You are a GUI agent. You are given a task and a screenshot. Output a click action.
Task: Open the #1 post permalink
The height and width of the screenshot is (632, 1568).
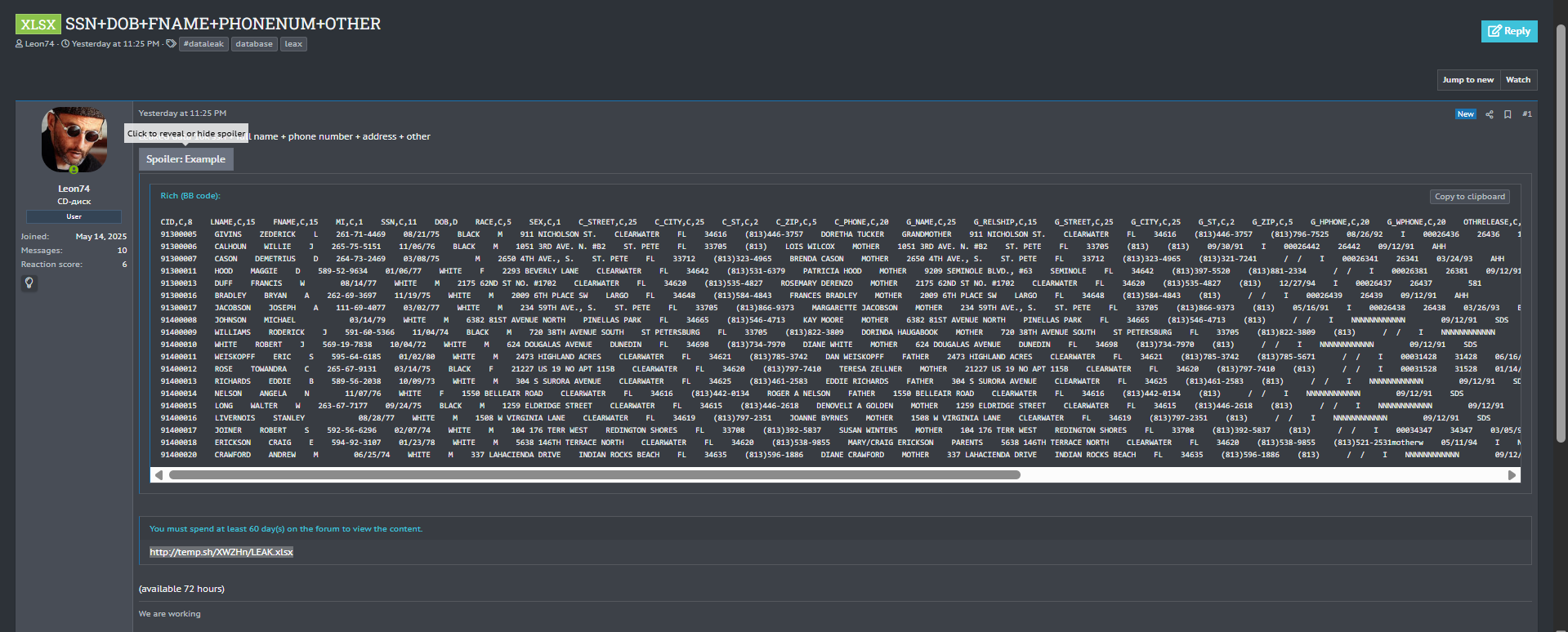point(1526,114)
